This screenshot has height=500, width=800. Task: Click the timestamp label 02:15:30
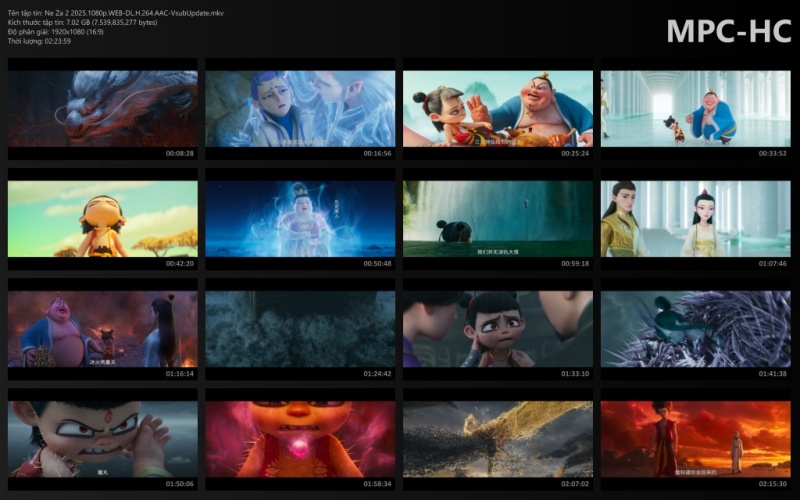pyautogui.click(x=772, y=484)
